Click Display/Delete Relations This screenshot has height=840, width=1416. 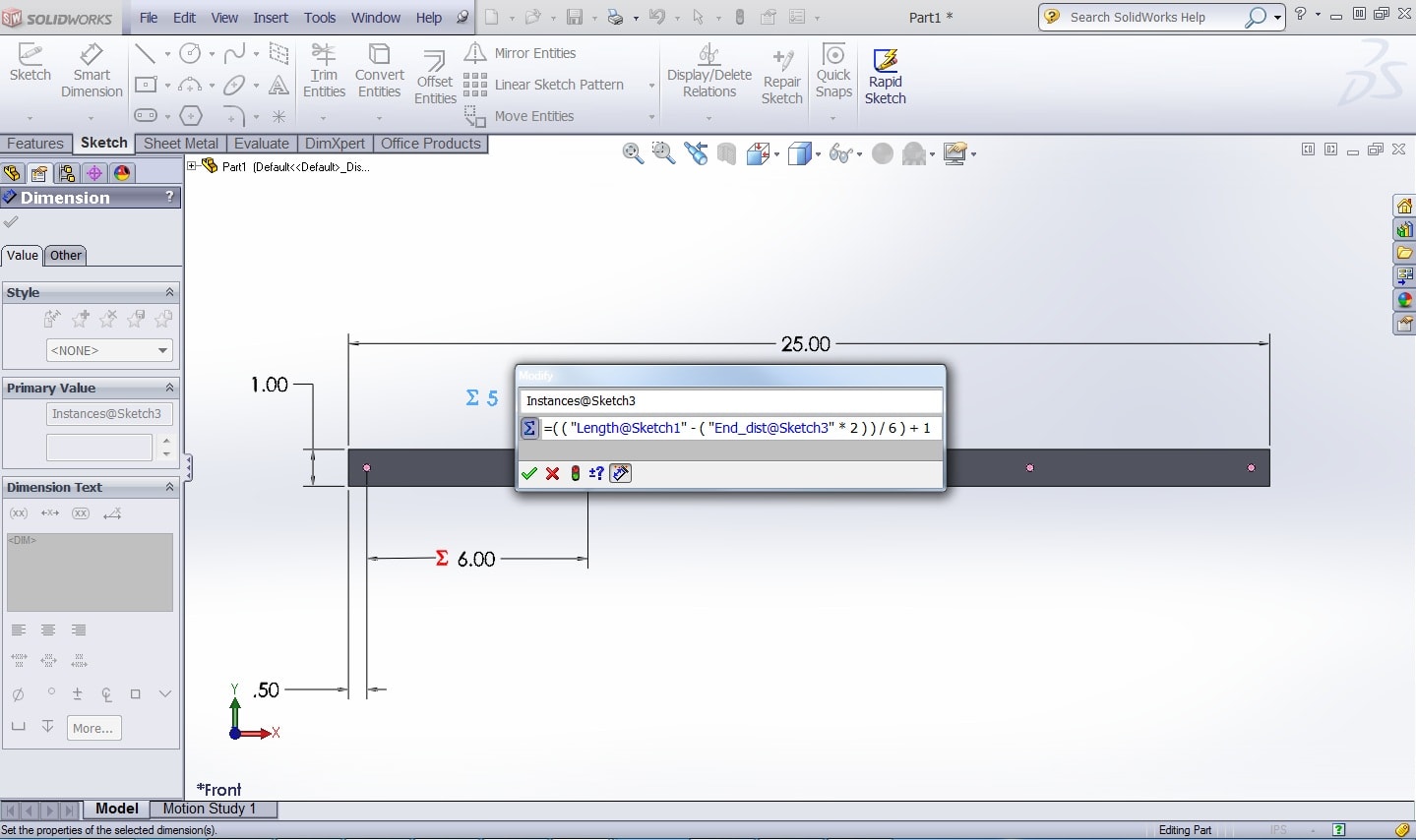(708, 71)
